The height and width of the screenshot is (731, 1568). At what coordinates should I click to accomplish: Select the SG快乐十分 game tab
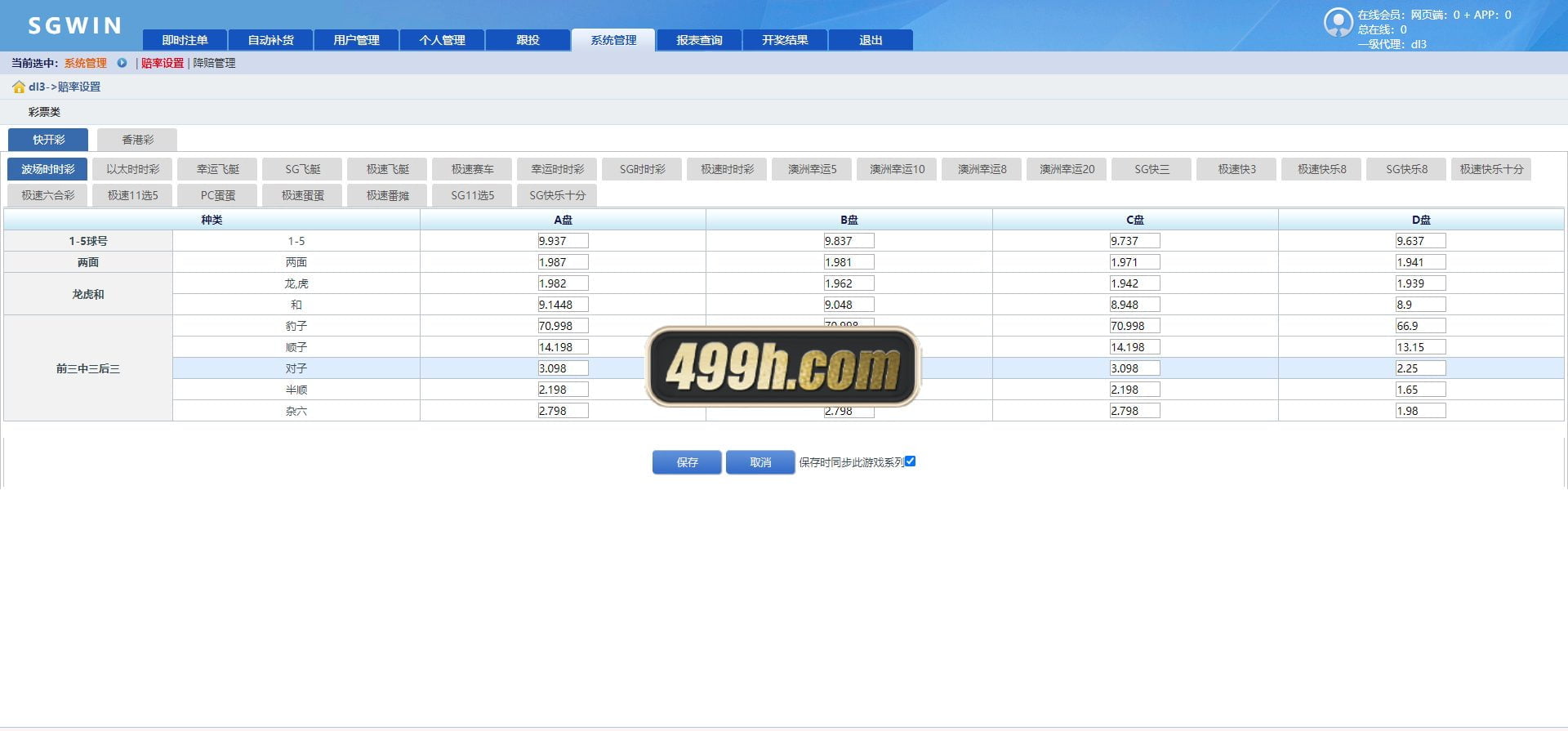pos(557,195)
